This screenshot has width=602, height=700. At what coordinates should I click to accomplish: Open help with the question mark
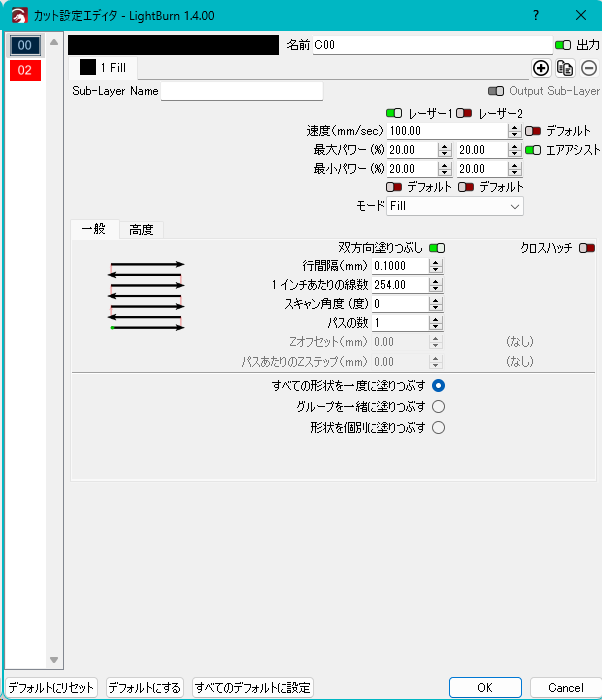point(536,16)
